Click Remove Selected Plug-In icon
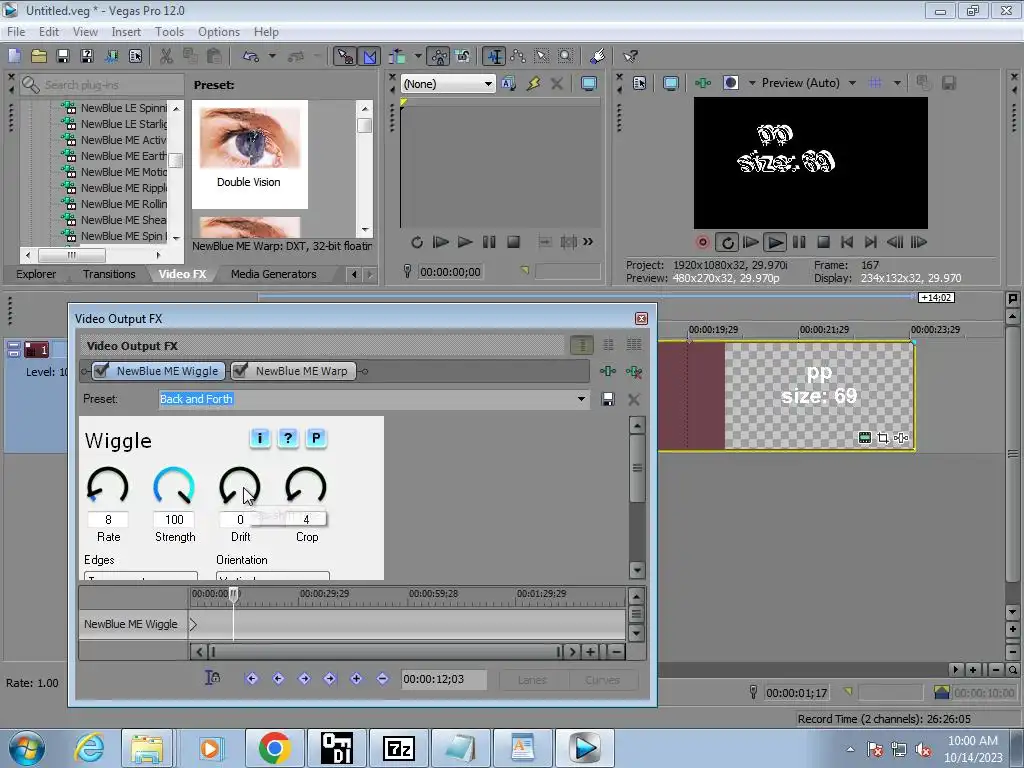The height and width of the screenshot is (768, 1024). [x=633, y=372]
